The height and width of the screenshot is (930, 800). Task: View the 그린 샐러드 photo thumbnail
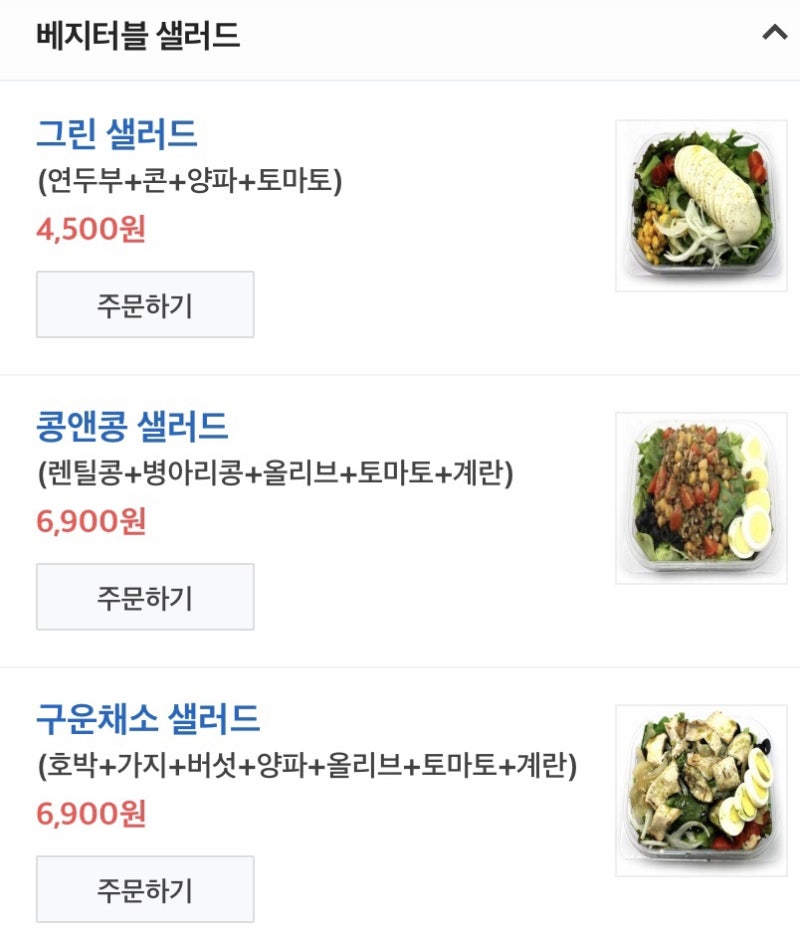pos(702,206)
